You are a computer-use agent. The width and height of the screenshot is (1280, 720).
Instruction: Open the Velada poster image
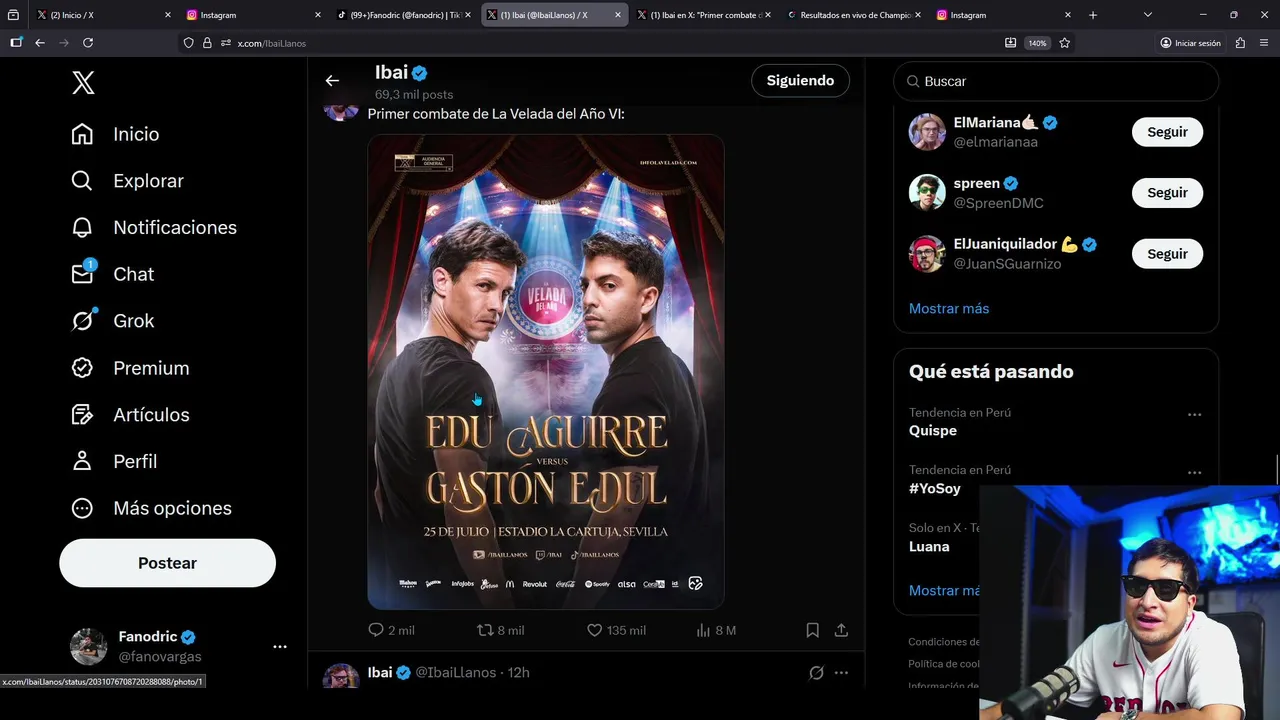[546, 372]
